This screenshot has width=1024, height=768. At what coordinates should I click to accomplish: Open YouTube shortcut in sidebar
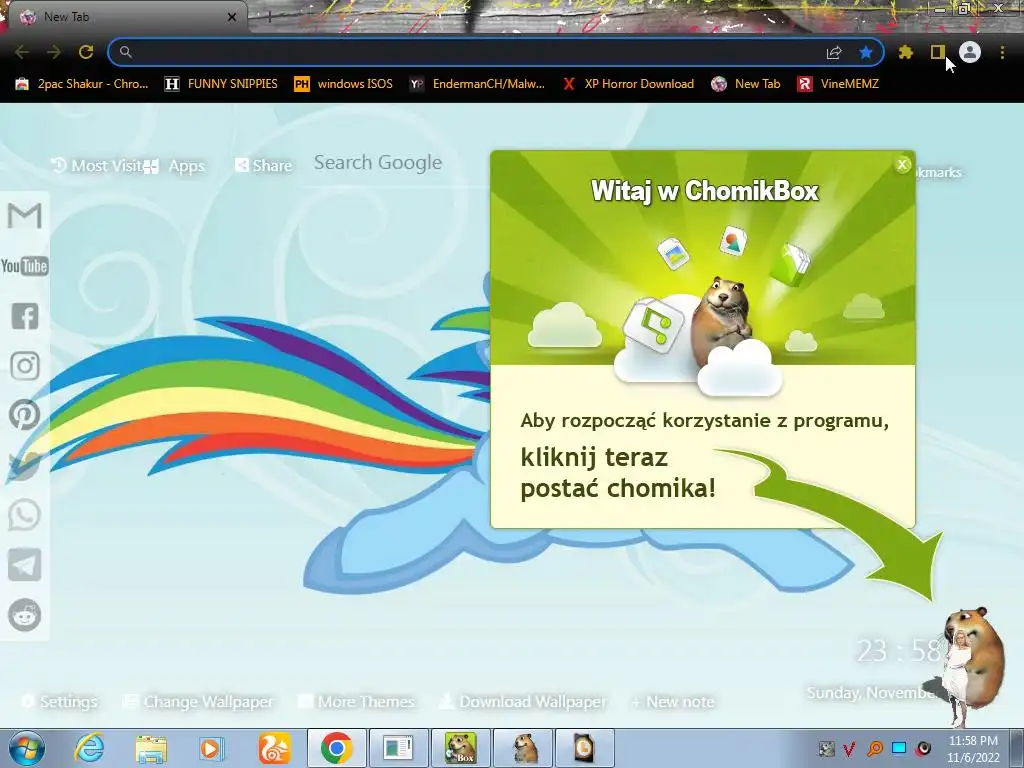click(x=25, y=266)
